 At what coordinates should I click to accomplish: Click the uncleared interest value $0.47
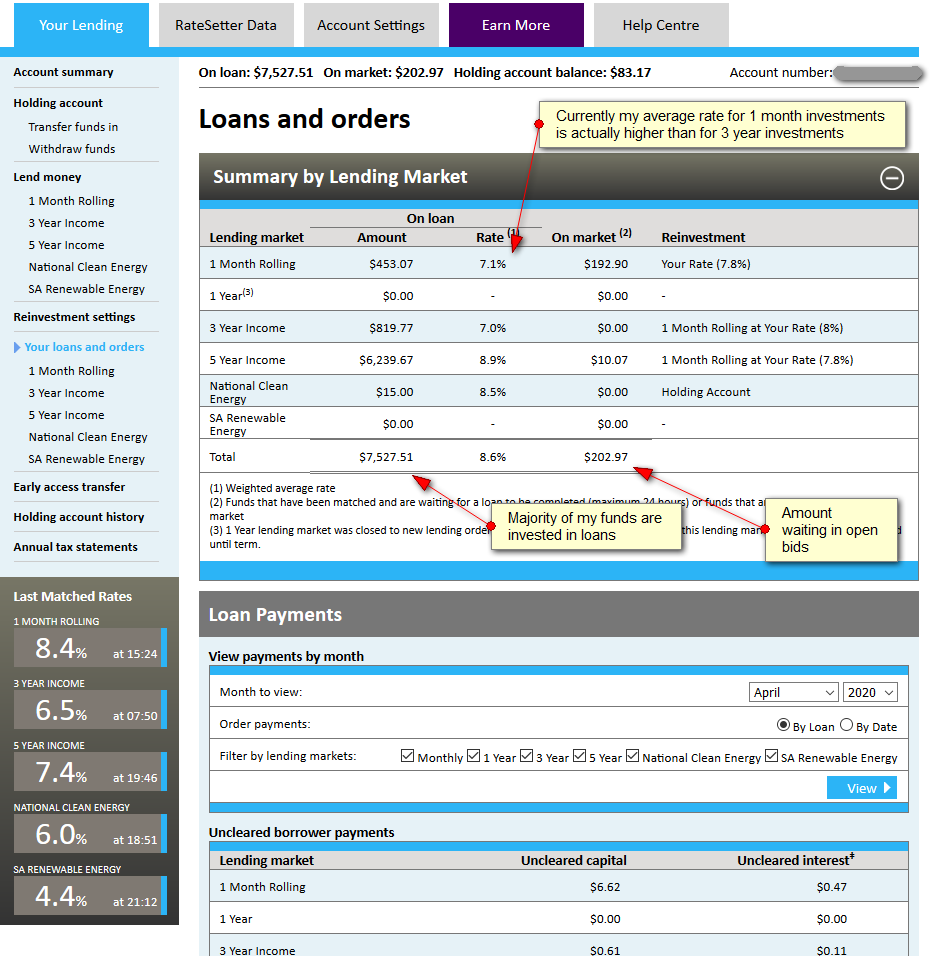832,887
